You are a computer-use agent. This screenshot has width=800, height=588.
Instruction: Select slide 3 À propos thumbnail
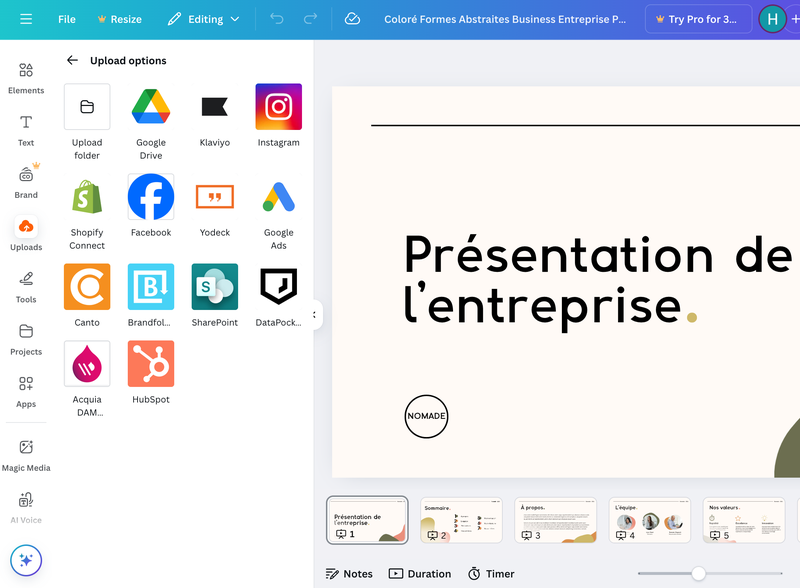coord(556,520)
